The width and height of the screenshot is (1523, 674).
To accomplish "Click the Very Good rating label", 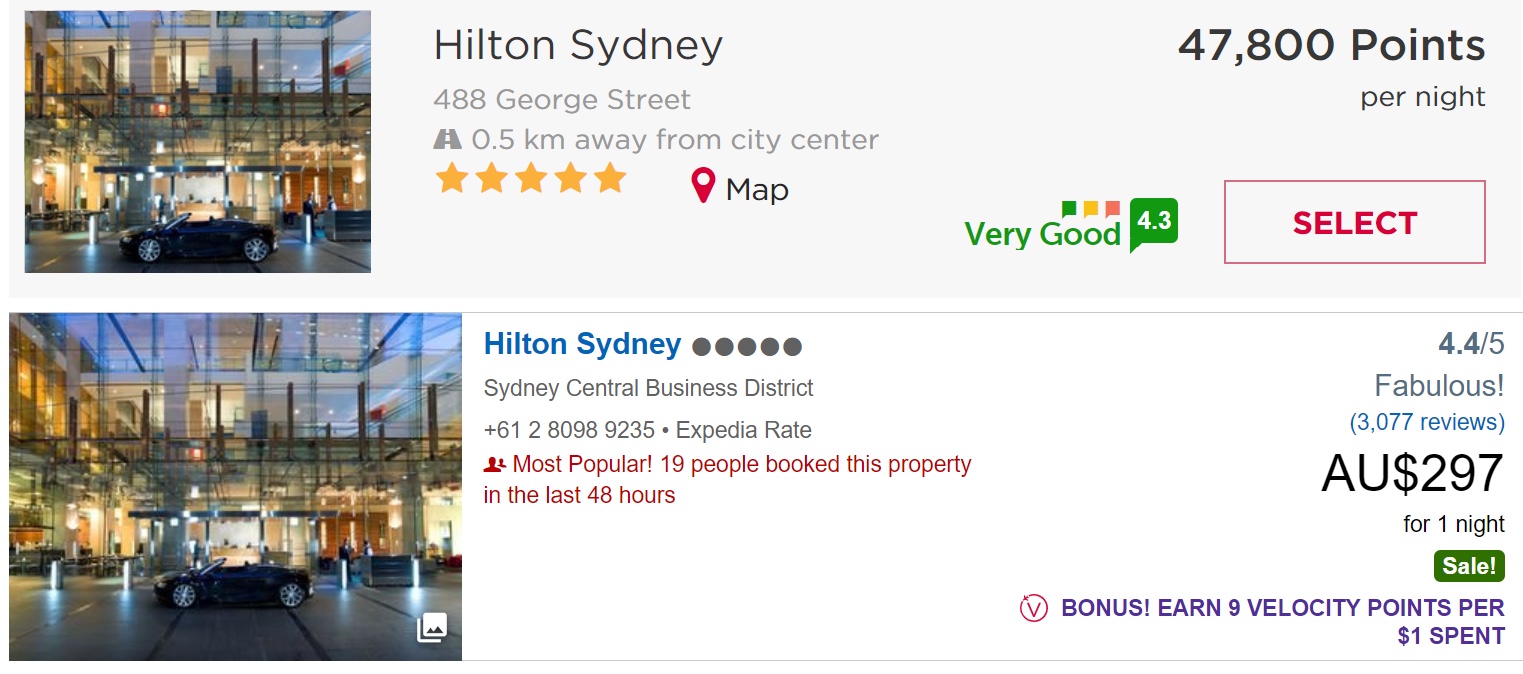I will pyautogui.click(x=1042, y=234).
